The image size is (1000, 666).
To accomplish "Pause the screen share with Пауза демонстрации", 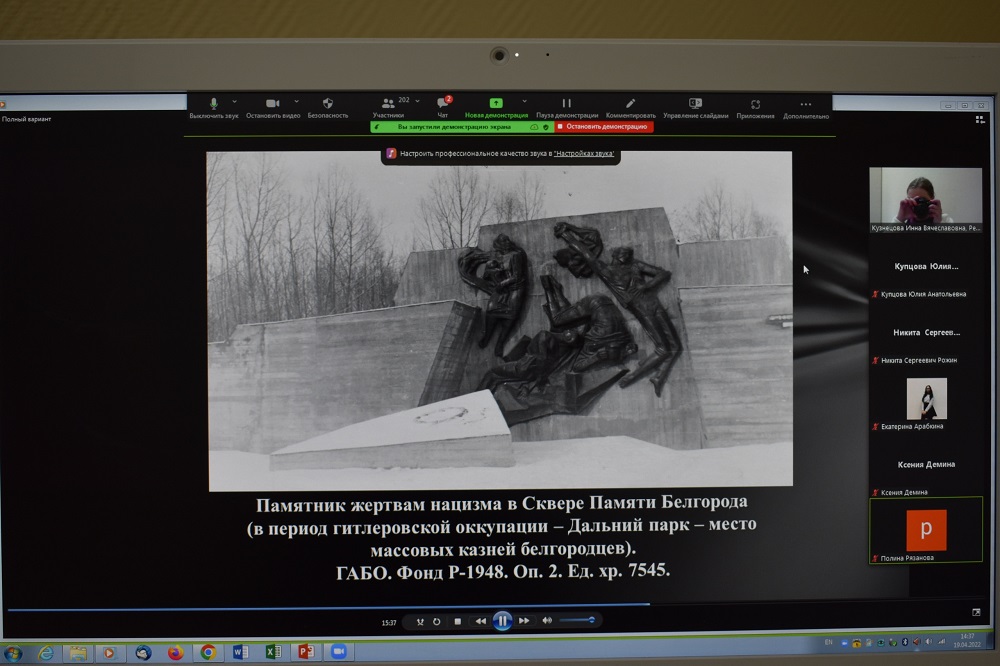I will coord(566,104).
